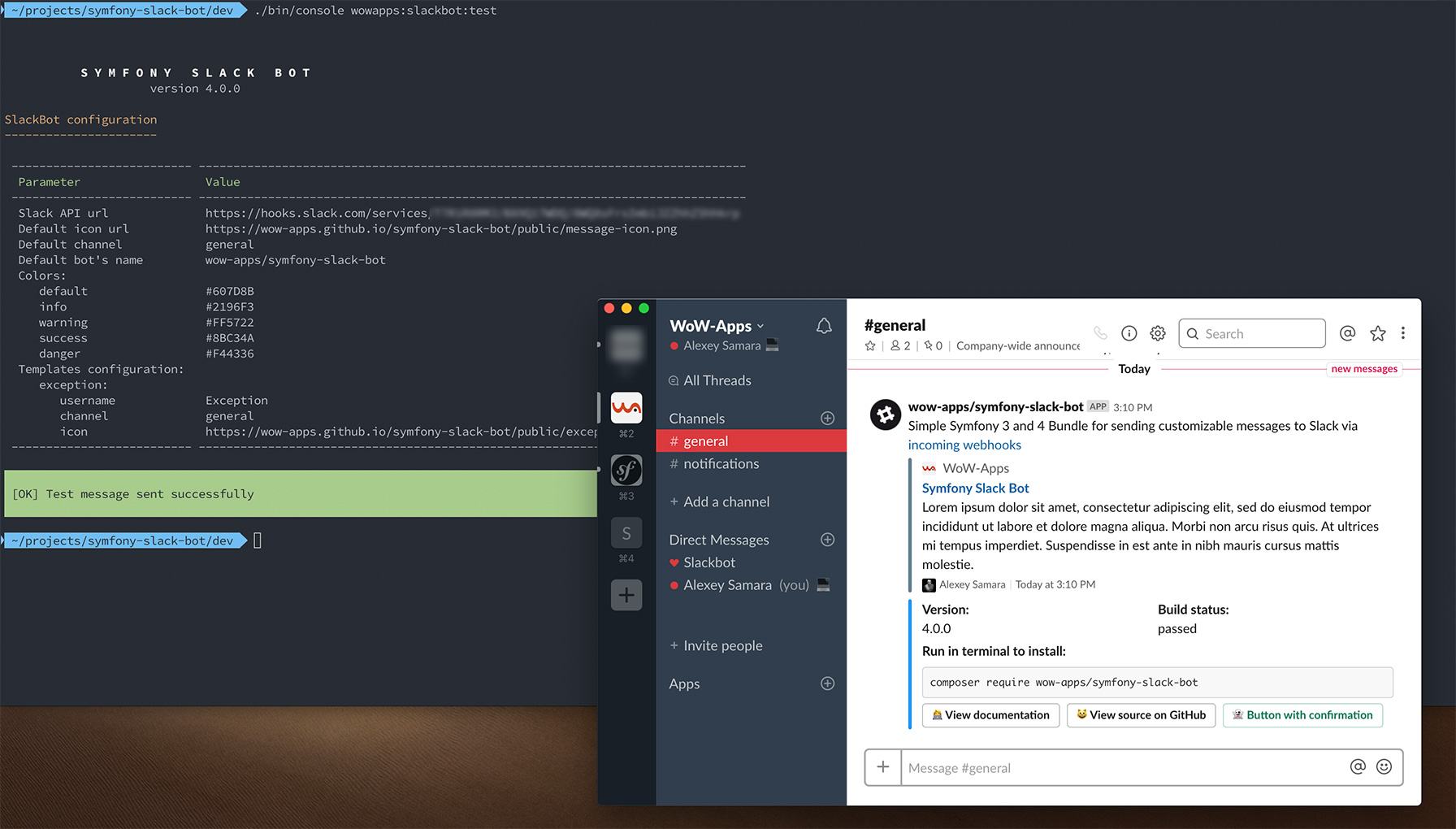1456x829 pixels.
Task: Select the #general channel
Action: [751, 441]
